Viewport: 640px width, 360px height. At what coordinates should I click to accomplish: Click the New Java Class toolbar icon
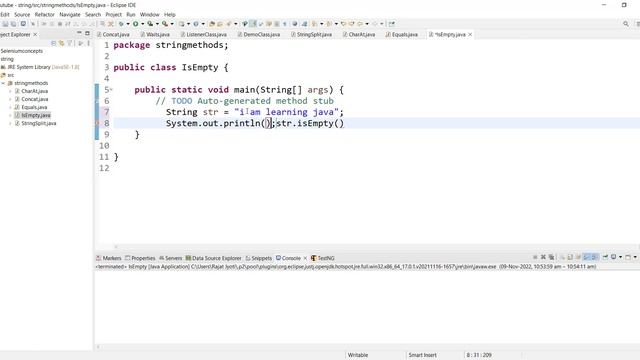pos(196,24)
